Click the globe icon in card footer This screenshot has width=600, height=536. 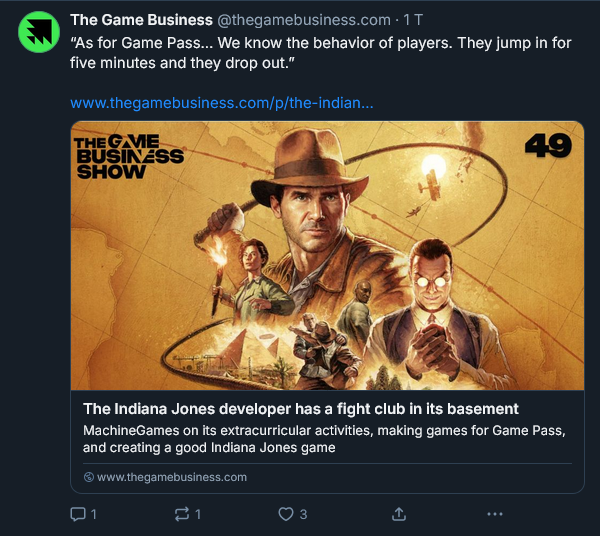[89, 478]
